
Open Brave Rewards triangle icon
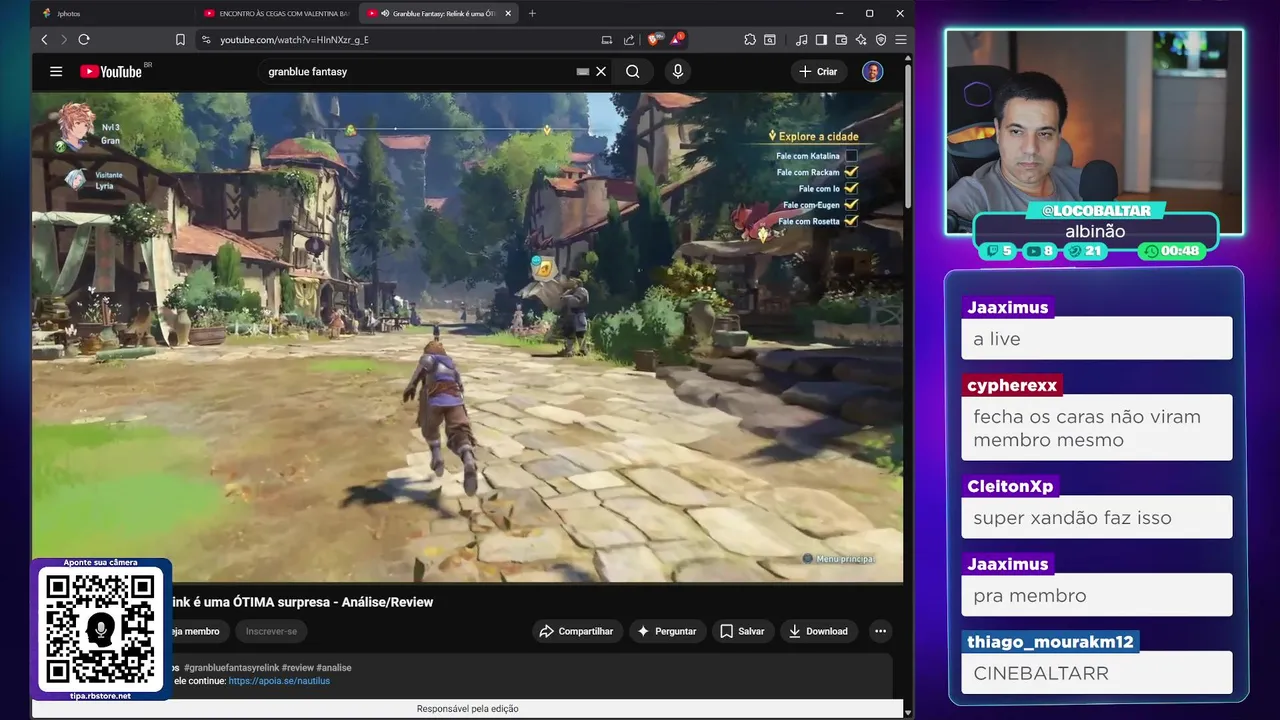tap(678, 39)
